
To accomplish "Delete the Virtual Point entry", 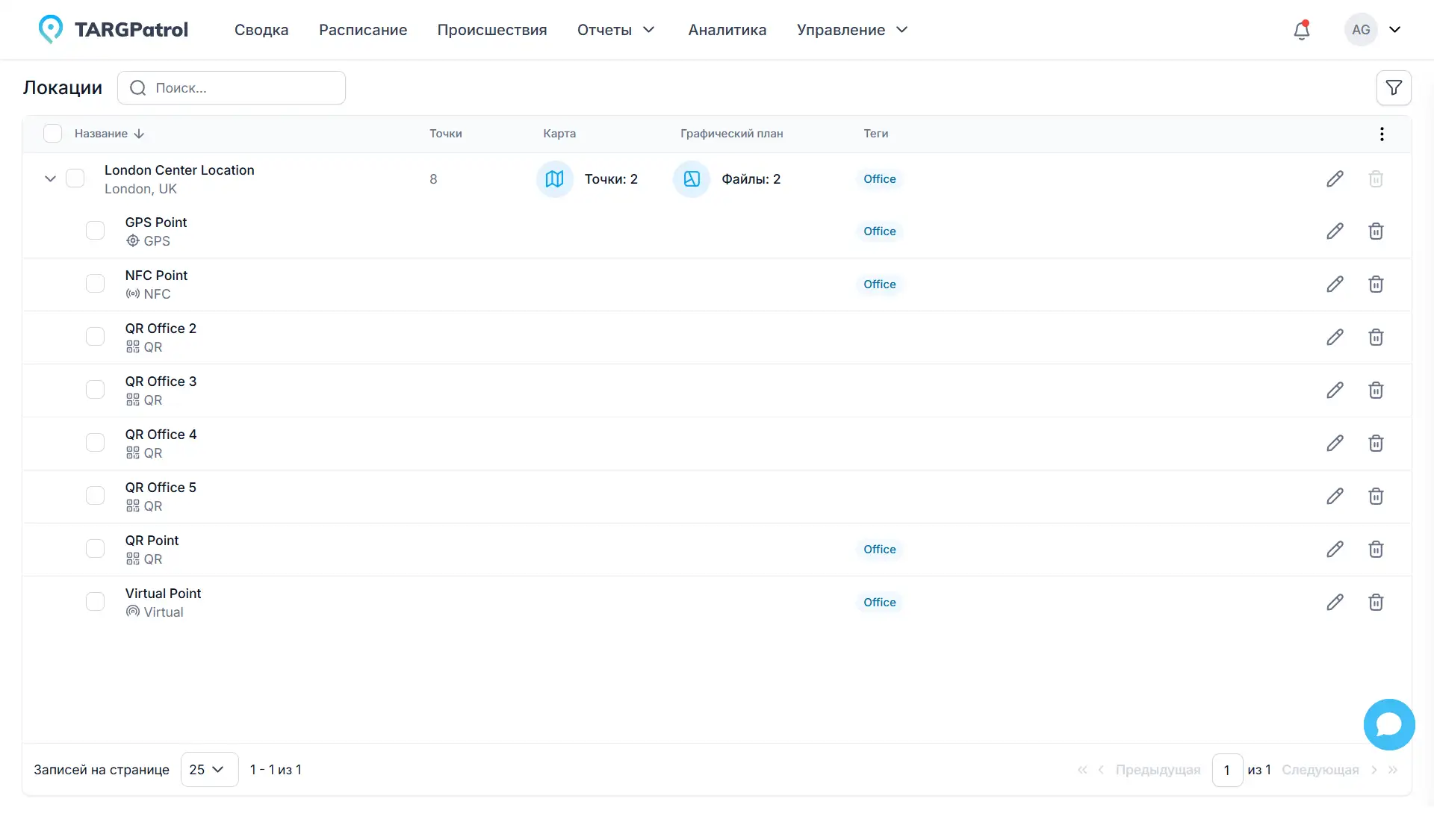I will pos(1376,603).
